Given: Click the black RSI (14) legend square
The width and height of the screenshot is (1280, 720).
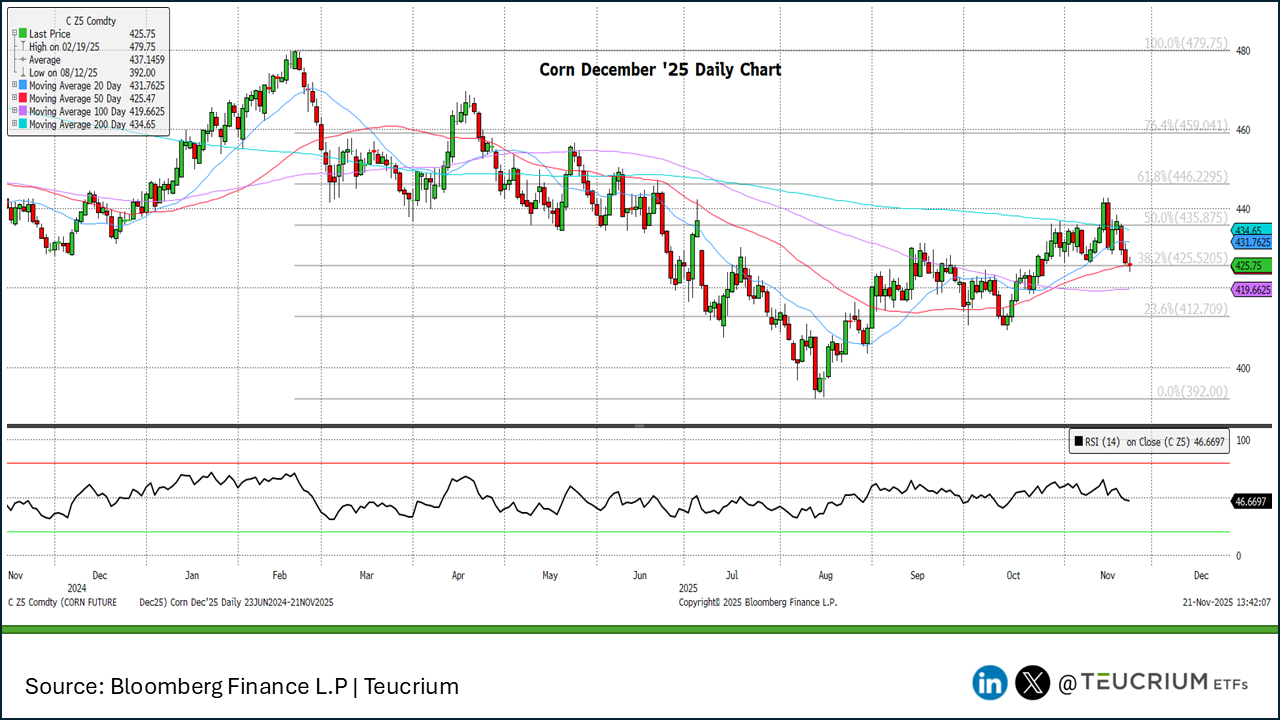Looking at the screenshot, I should click(1077, 441).
